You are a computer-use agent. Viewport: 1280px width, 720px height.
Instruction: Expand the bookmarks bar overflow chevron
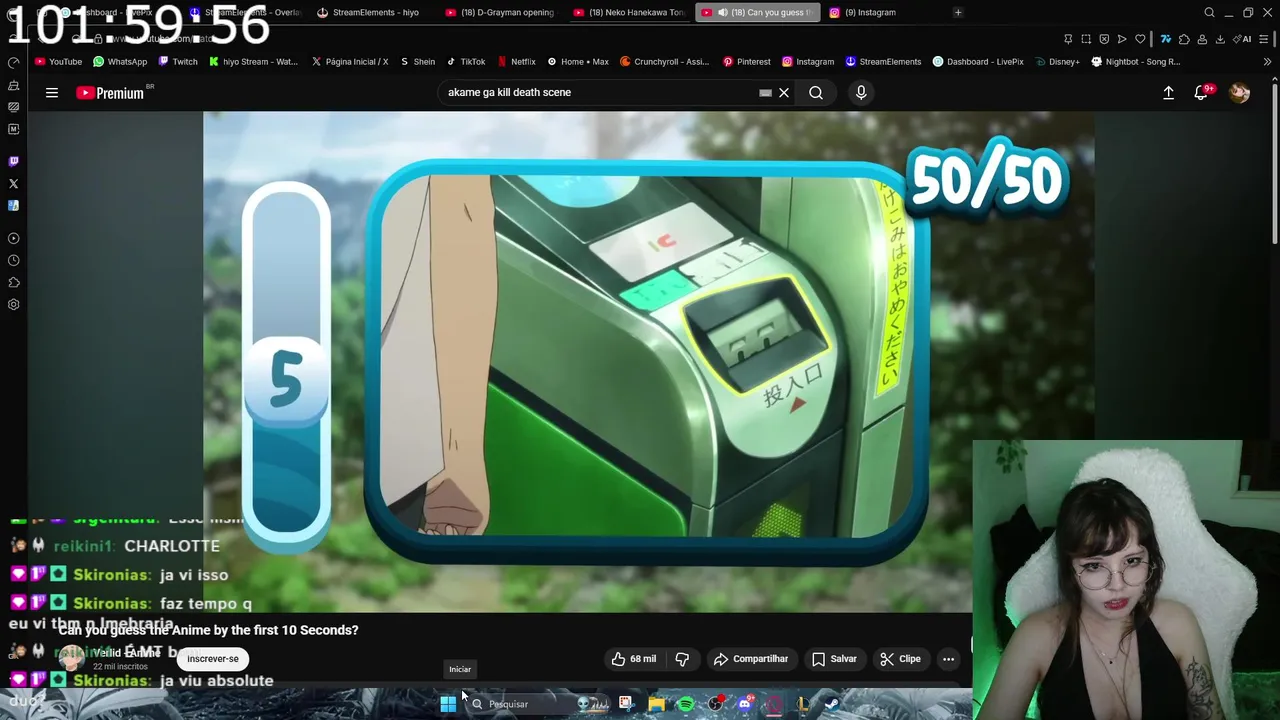click(1267, 62)
